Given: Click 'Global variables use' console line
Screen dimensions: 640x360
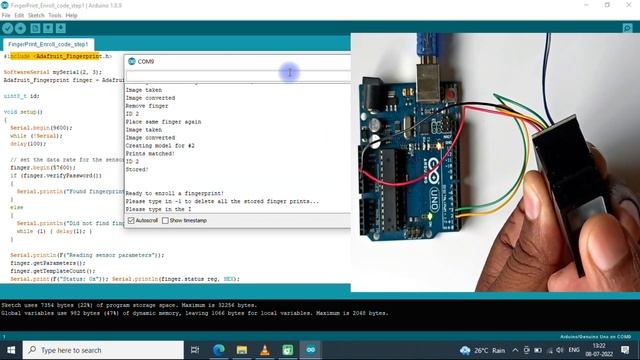Looking at the screenshot, I should [x=195, y=313].
